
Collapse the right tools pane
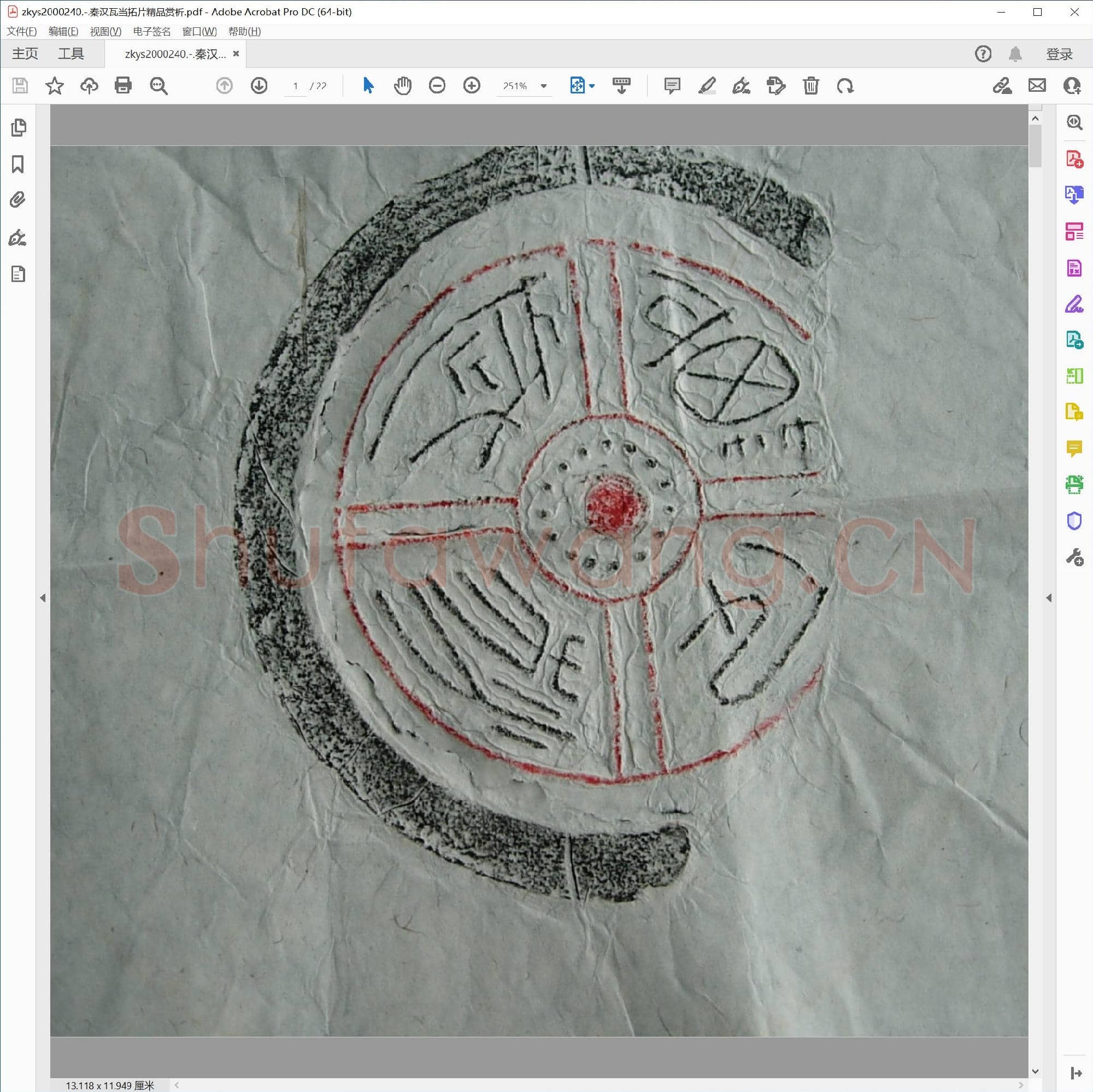click(1048, 597)
